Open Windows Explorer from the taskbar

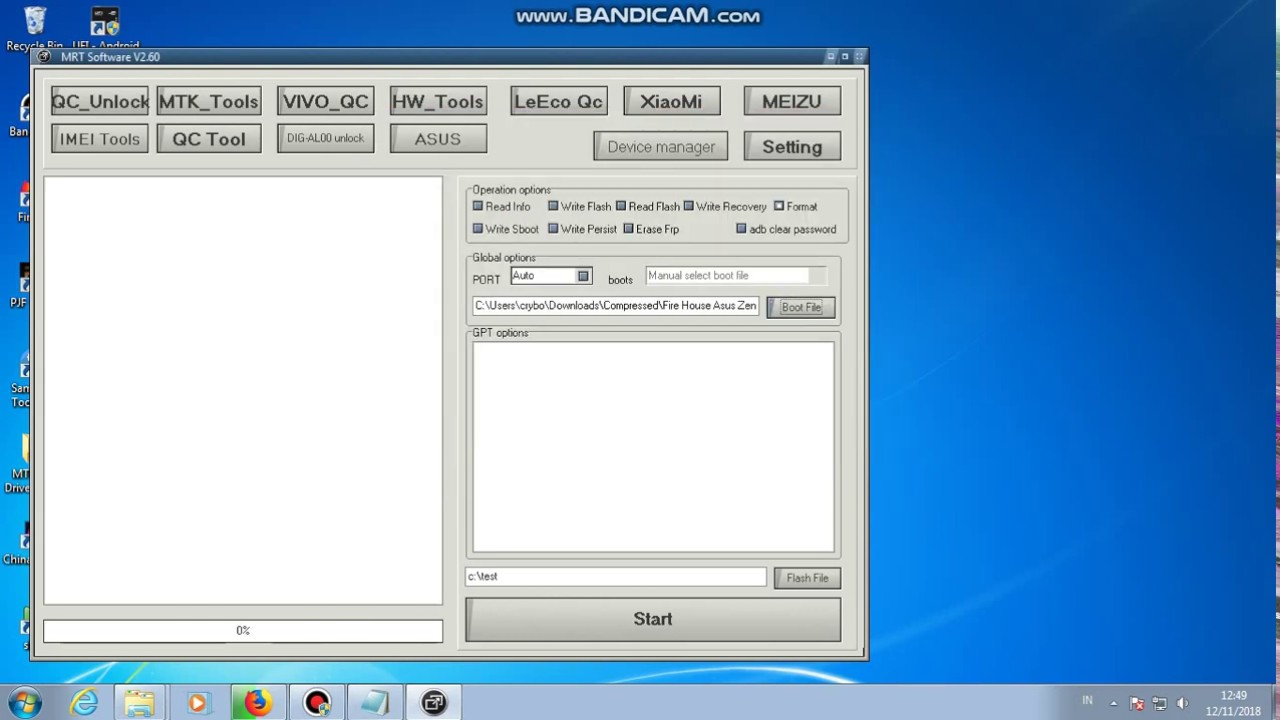(x=140, y=703)
